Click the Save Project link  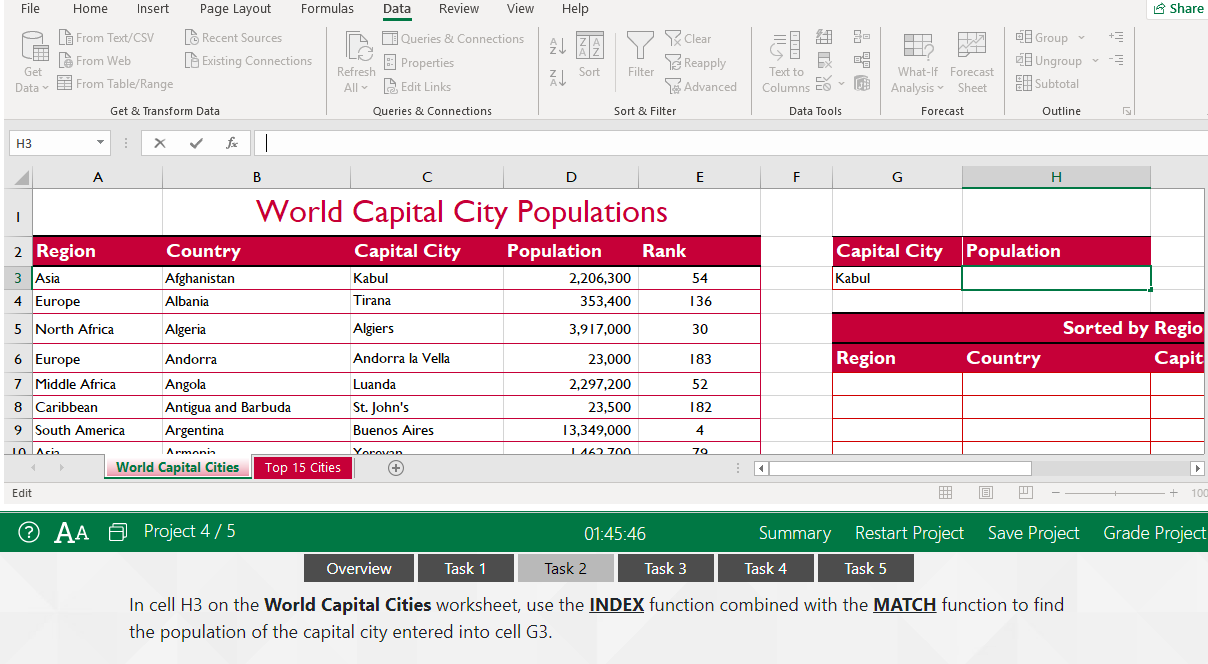(x=1033, y=533)
